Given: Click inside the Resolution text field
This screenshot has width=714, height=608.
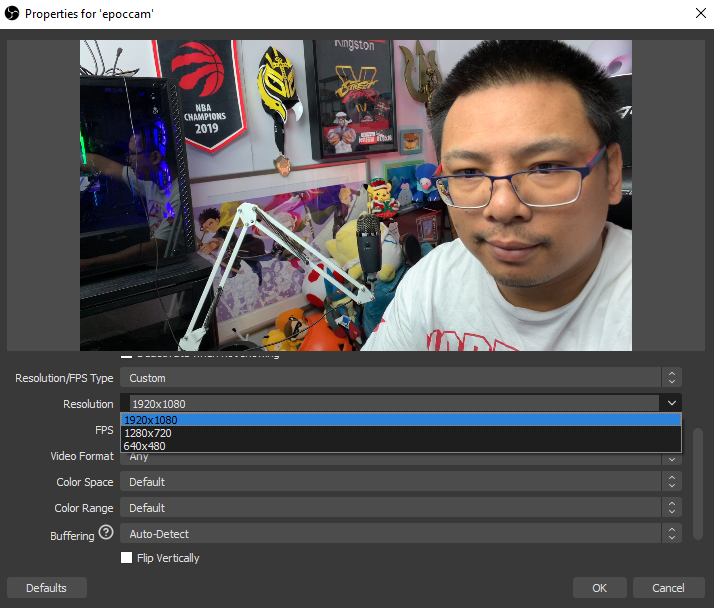Looking at the screenshot, I should coord(390,403).
